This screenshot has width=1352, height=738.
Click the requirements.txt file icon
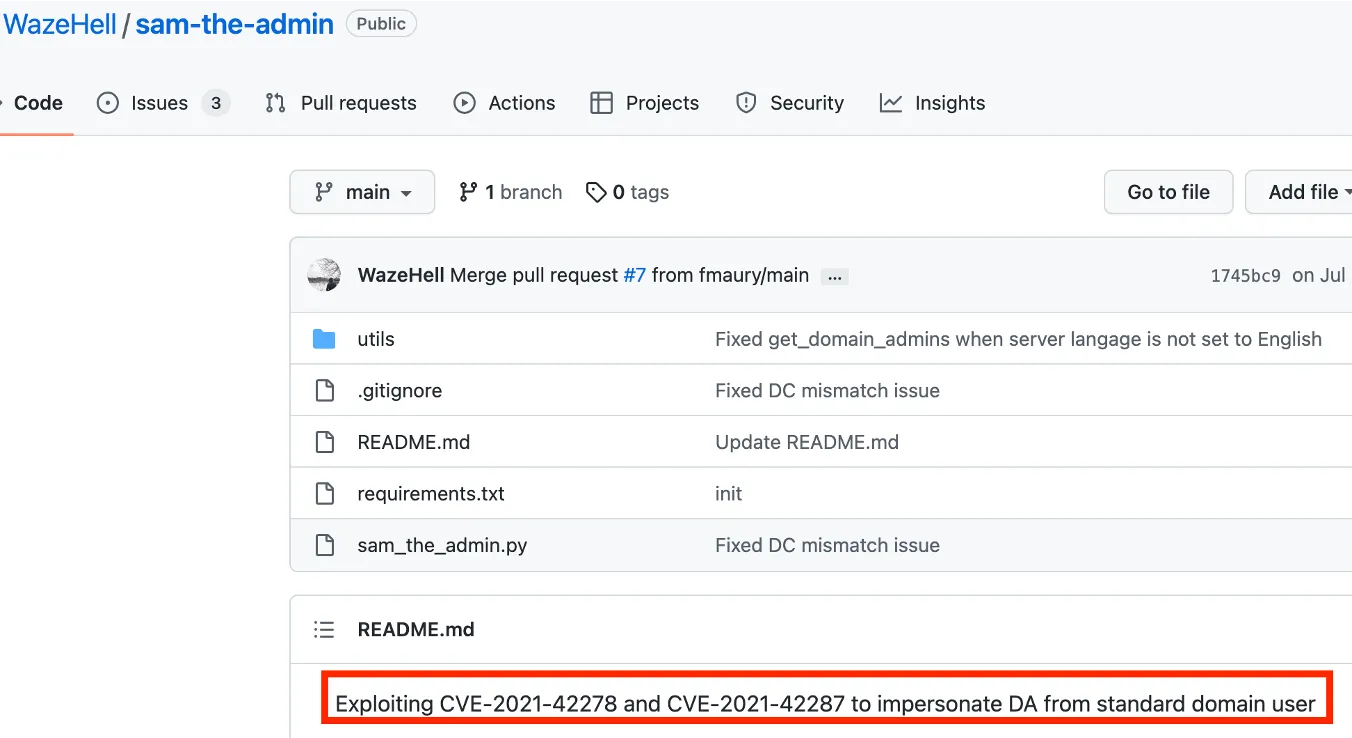tap(324, 493)
